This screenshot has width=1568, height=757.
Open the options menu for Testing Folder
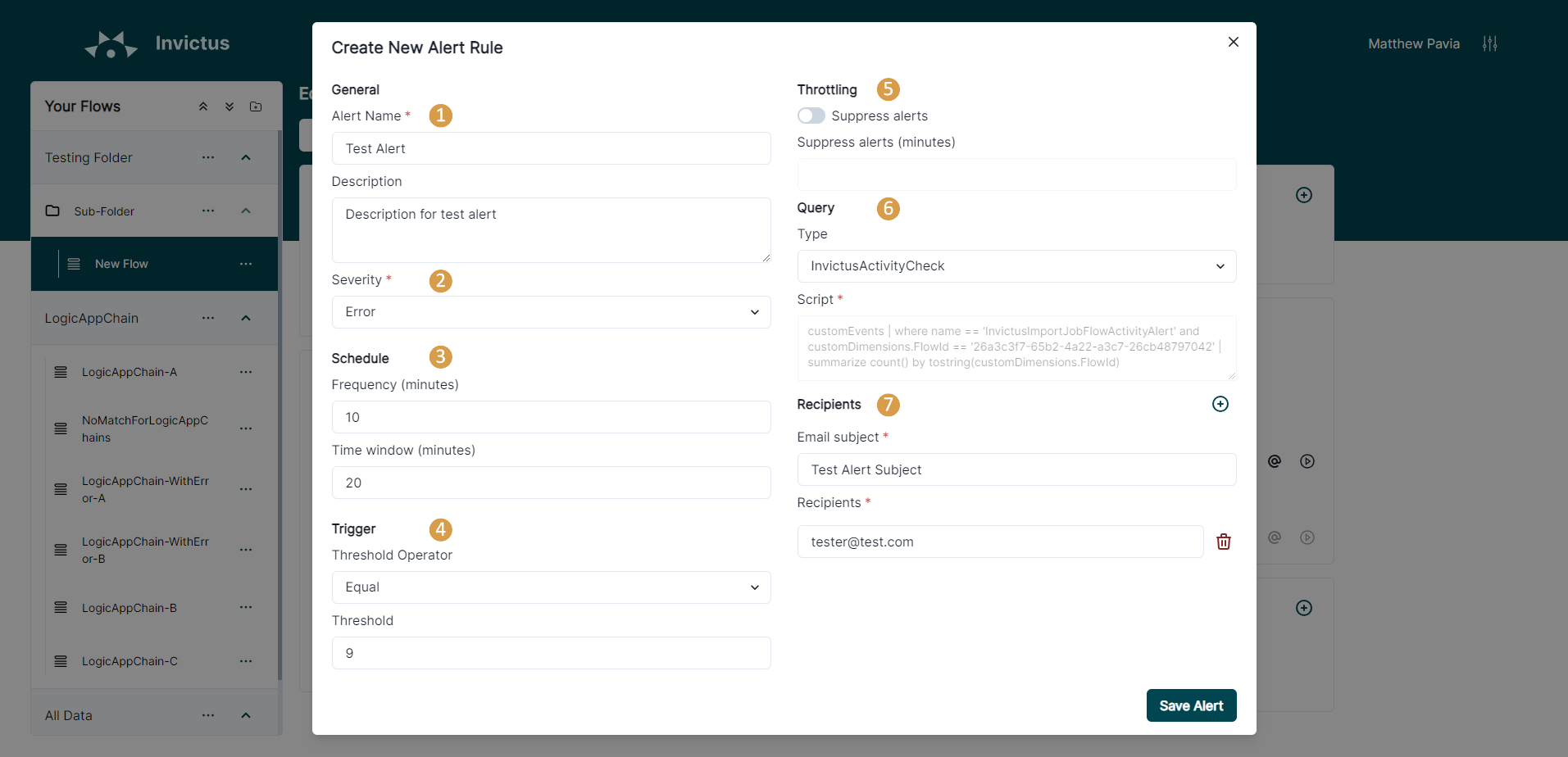[x=208, y=157]
